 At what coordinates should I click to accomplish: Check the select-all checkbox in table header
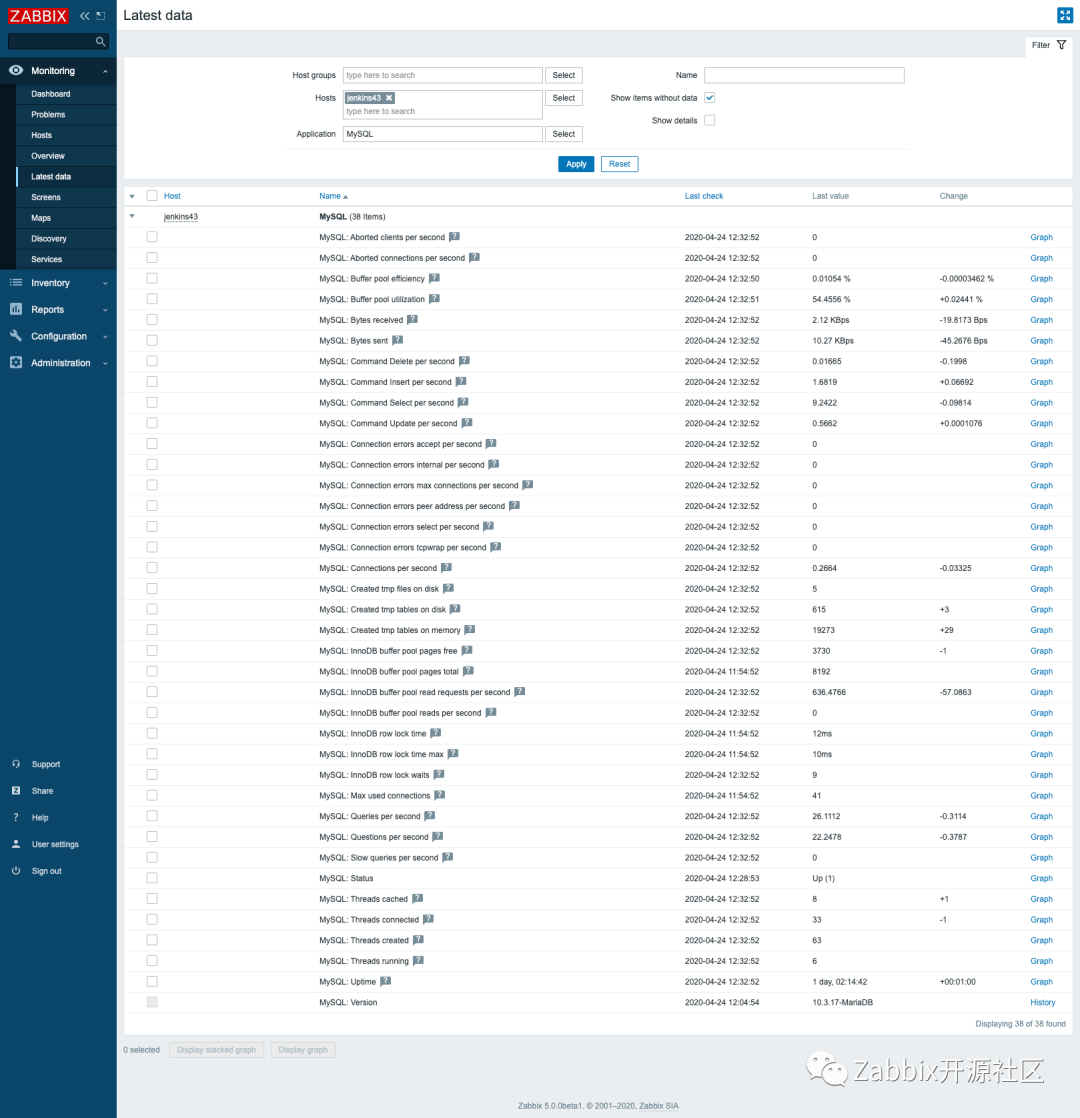[x=152, y=195]
